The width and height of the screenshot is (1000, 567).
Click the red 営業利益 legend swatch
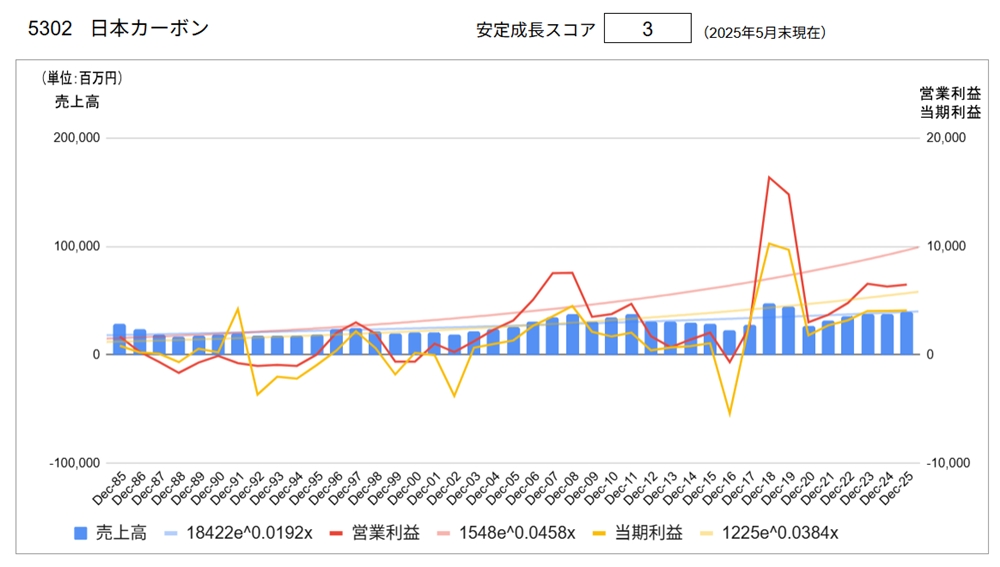click(x=336, y=533)
